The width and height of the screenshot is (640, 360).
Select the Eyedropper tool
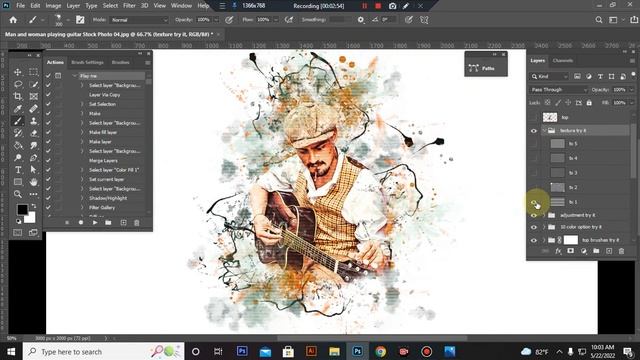pos(18,109)
